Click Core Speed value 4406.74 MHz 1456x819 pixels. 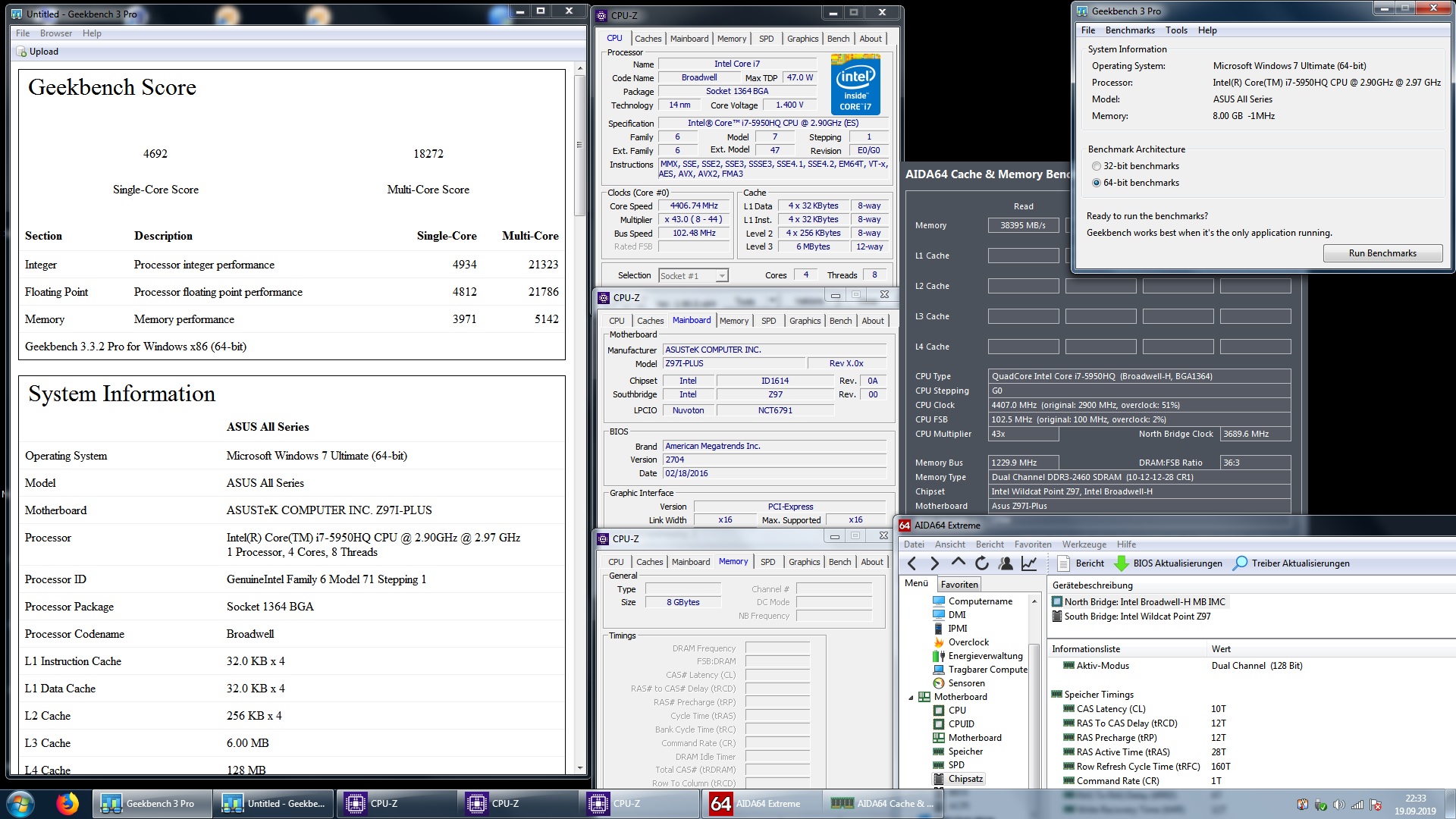click(694, 206)
